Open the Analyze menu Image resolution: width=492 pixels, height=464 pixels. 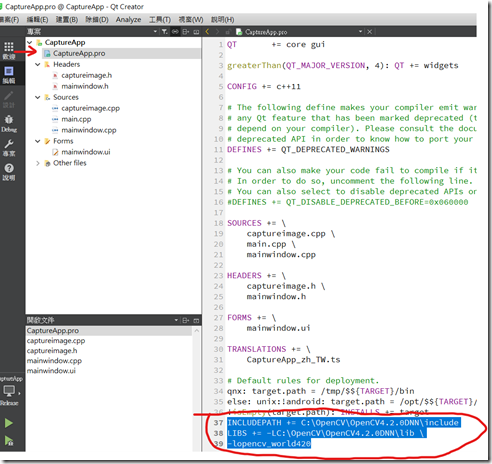click(x=128, y=20)
